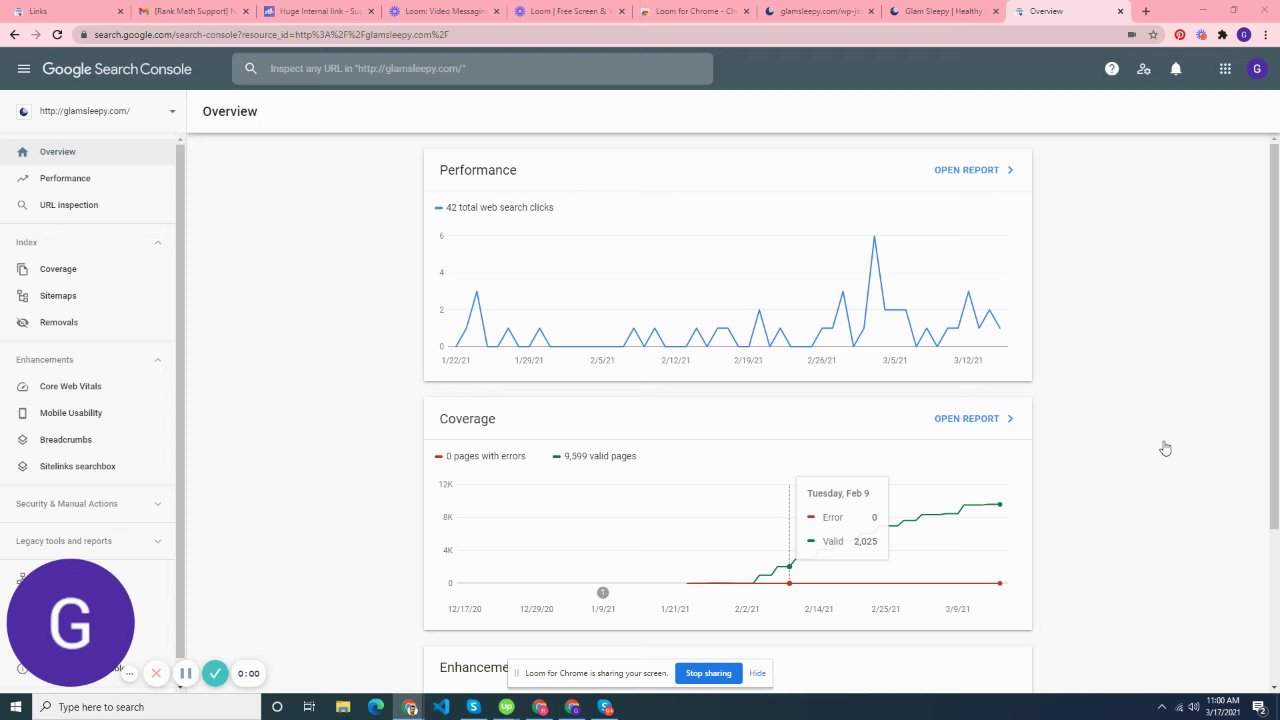
Task: Click the browser address bar URL
Action: (x=270, y=34)
